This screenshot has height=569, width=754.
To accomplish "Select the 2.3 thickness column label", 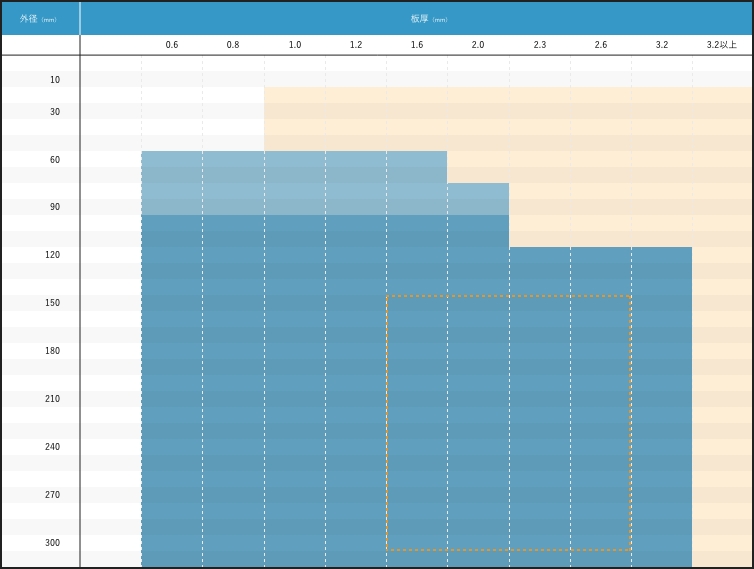I will [540, 45].
